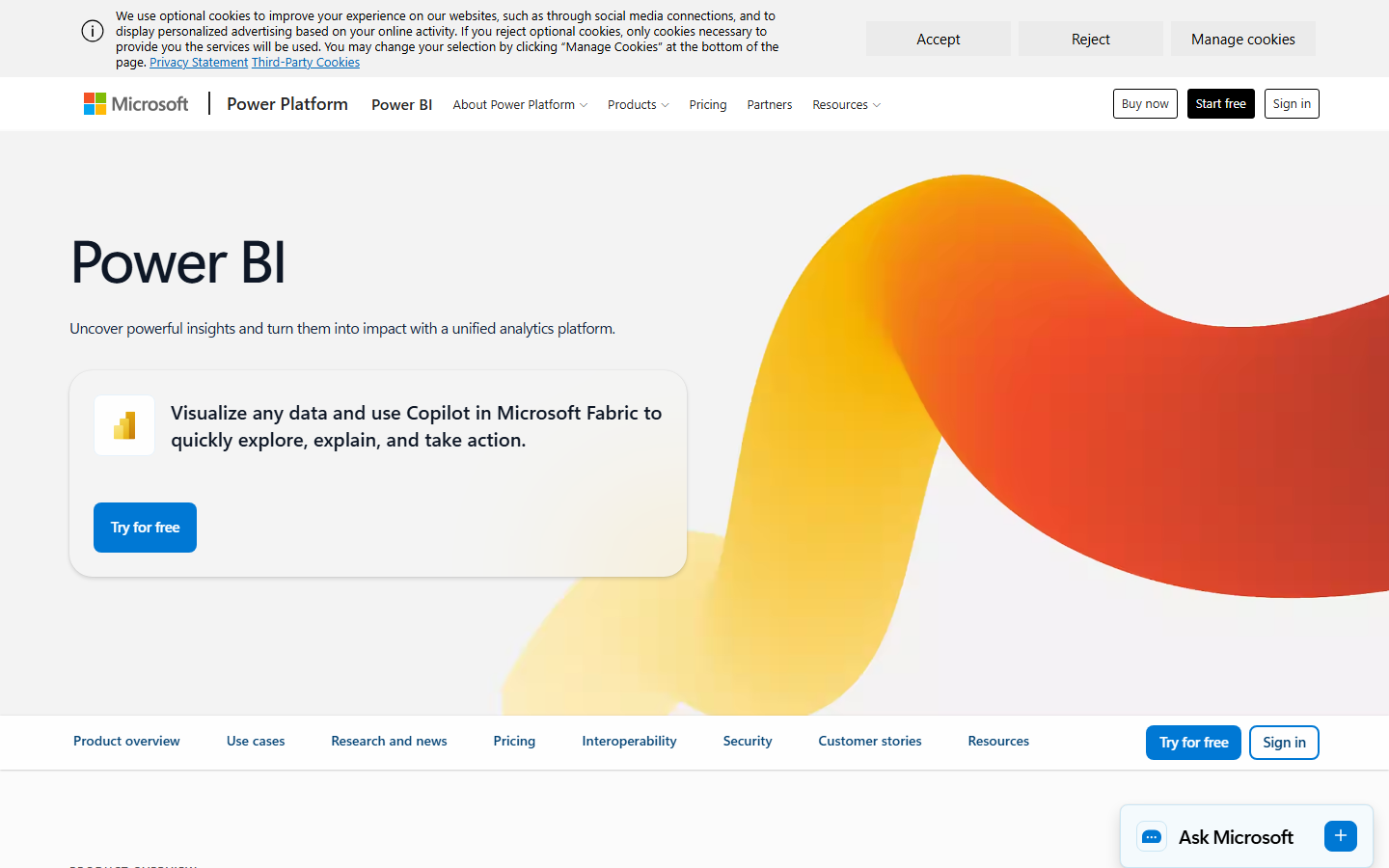
Task: Click the Buy now button
Action: tap(1145, 104)
